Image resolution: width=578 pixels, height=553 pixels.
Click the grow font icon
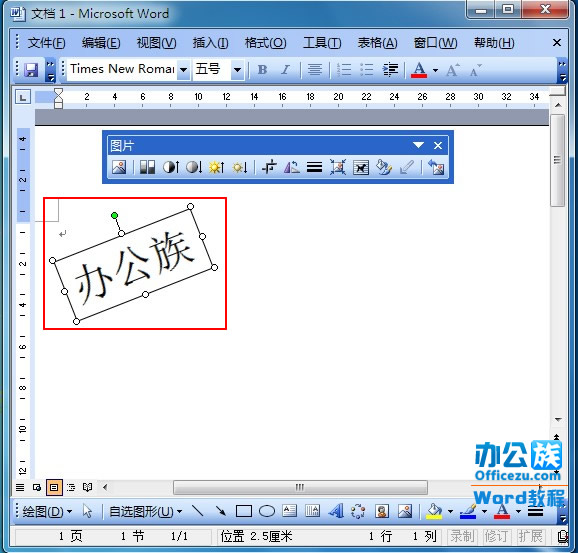tap(453, 69)
